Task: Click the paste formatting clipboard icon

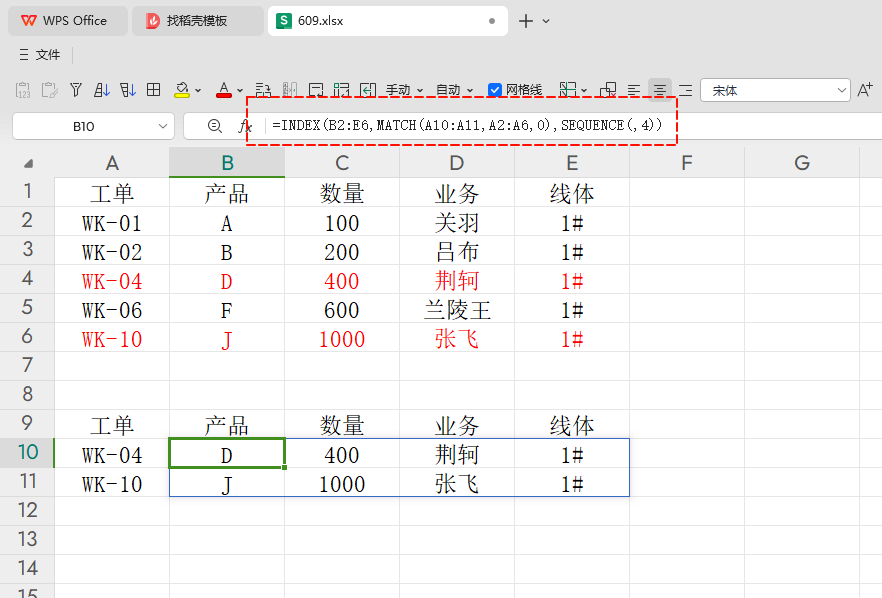Action: [50, 90]
